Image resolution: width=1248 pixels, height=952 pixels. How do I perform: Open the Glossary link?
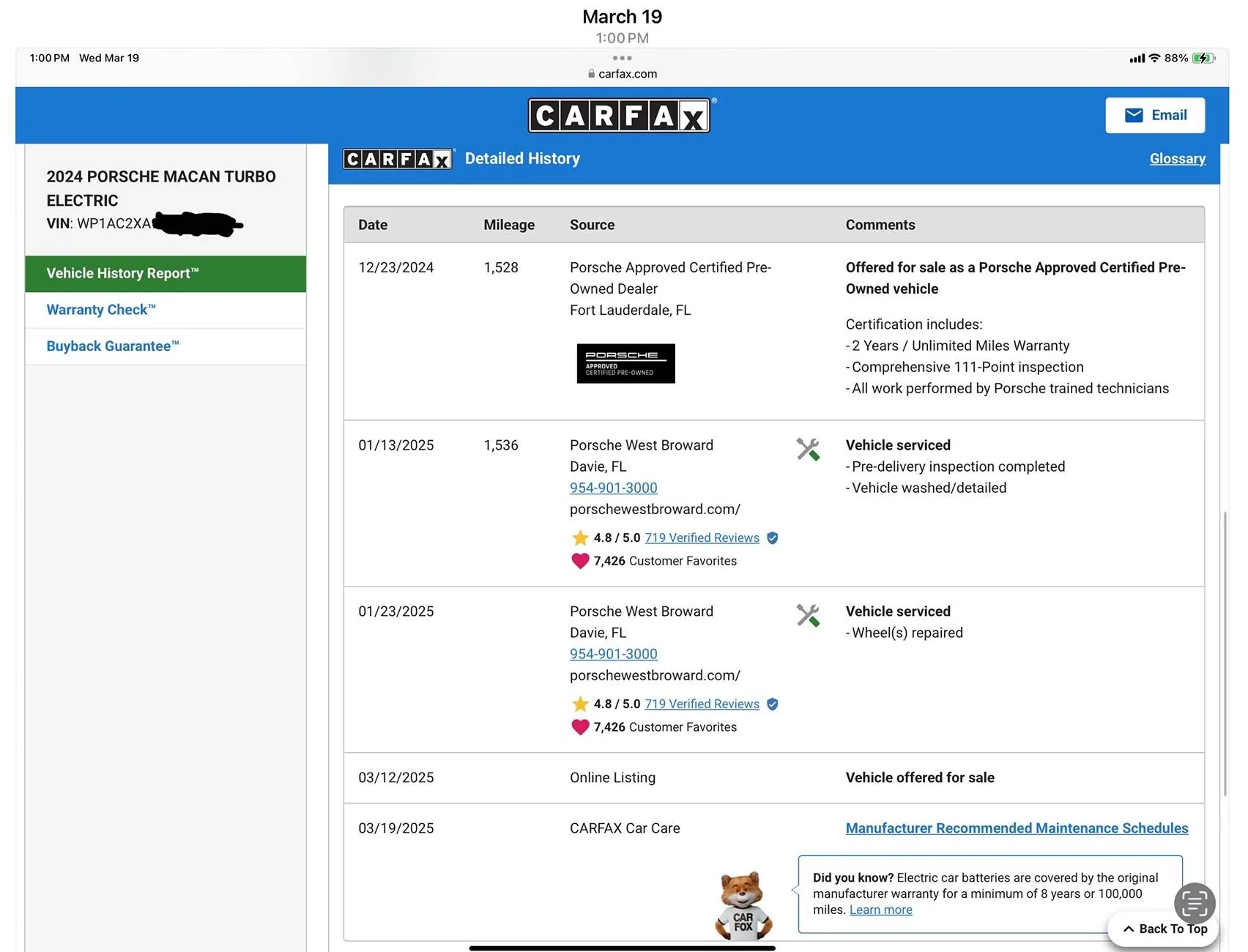(1177, 159)
